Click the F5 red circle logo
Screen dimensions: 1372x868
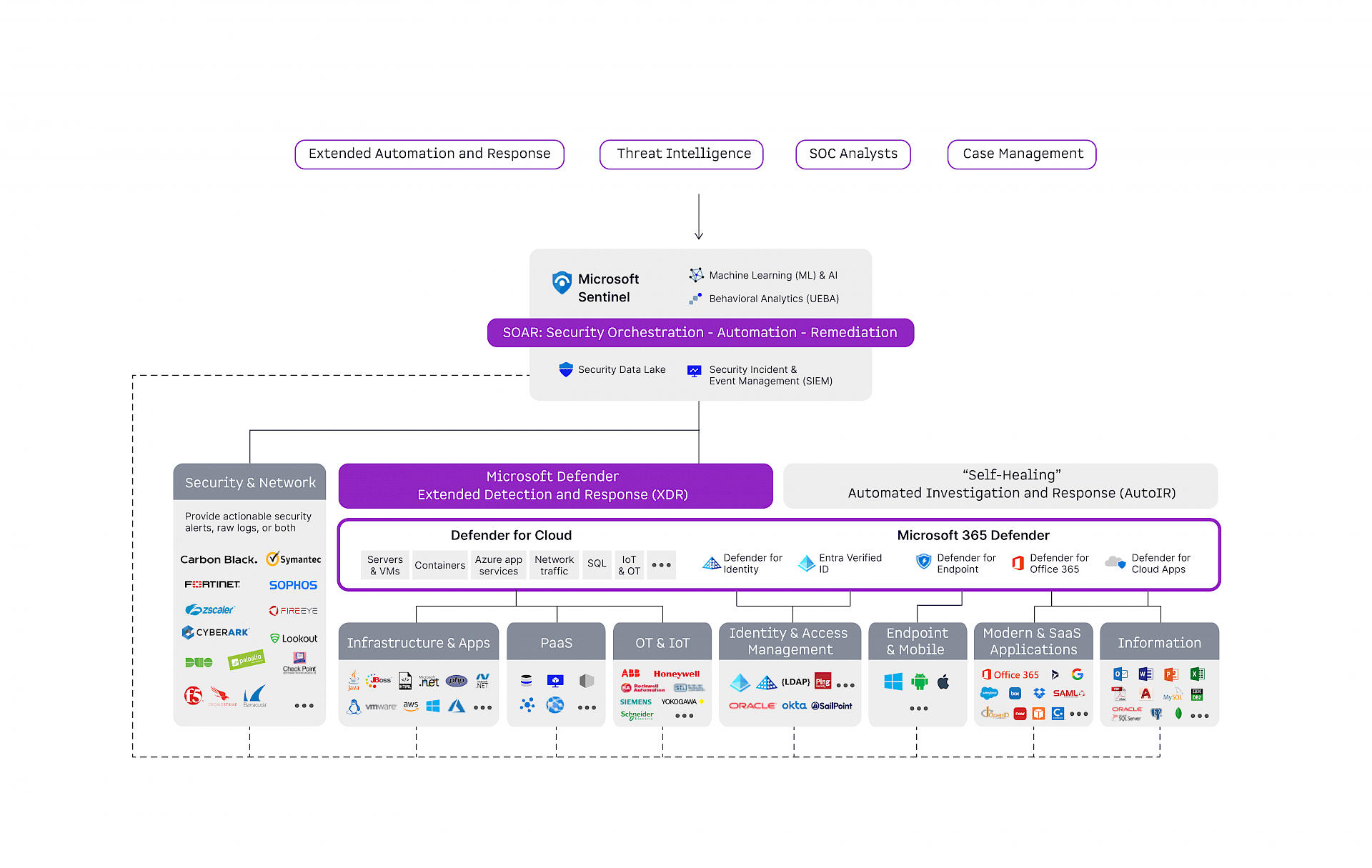point(193,695)
